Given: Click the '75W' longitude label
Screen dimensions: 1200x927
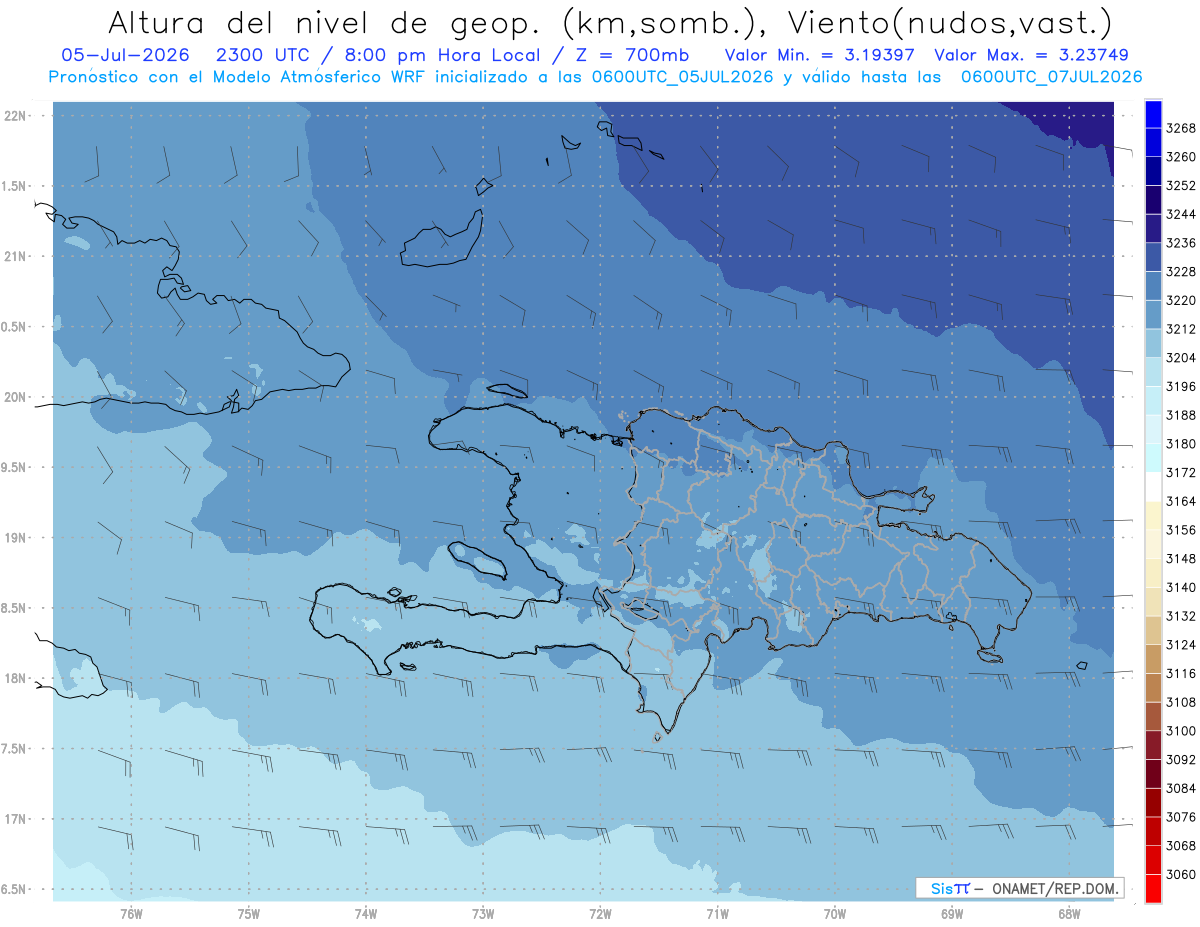Looking at the screenshot, I should click(x=249, y=913).
